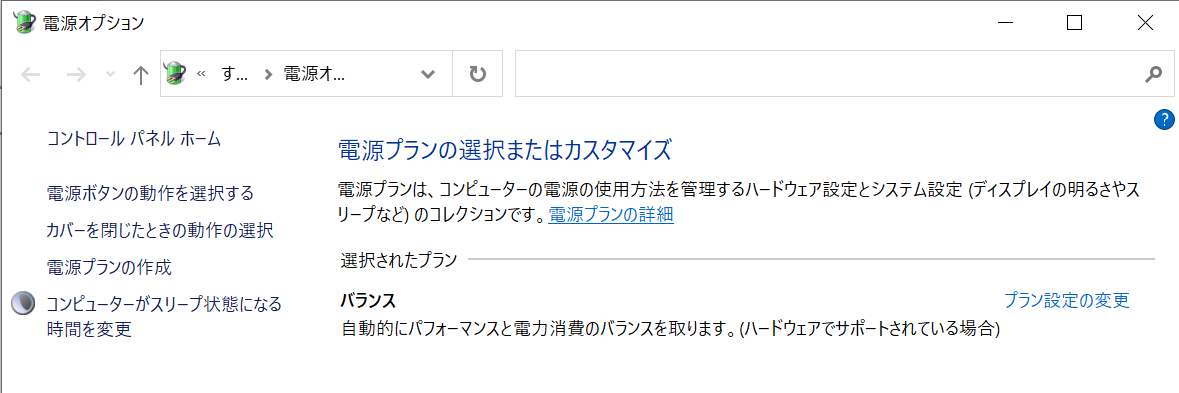
Task: Expand the address bar history dropdown
Action: pos(428,74)
